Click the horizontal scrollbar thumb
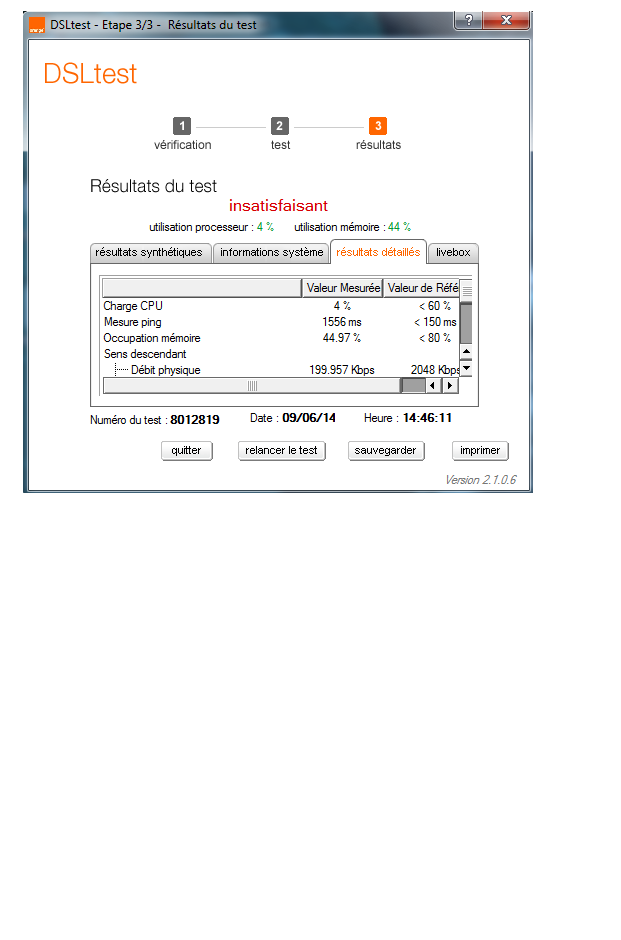The image size is (621, 940). 252,385
